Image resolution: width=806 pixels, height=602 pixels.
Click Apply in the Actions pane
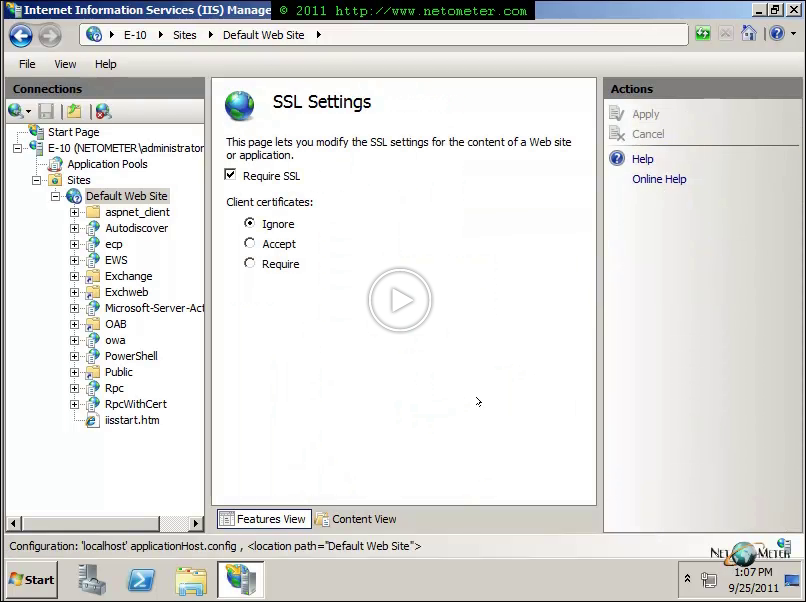[x=645, y=114]
